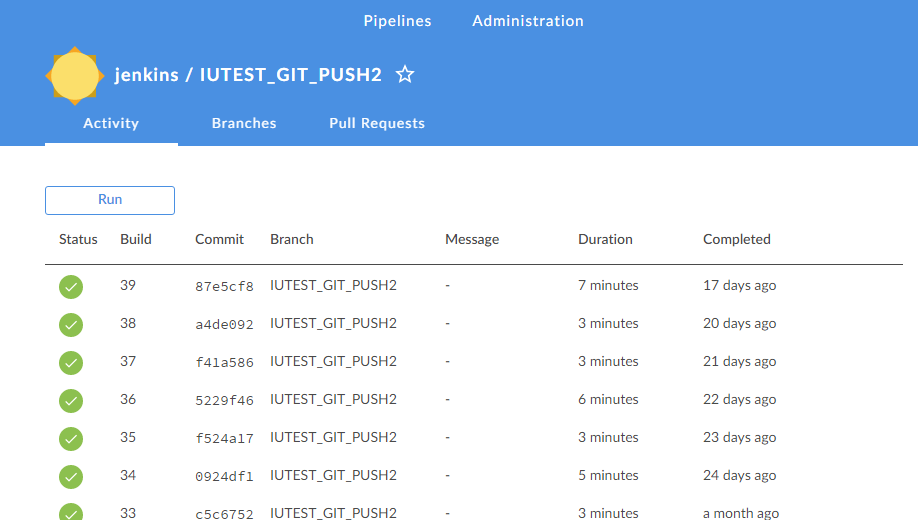Open build number 39
Viewport: 918px width, 520px height.
[x=128, y=285]
